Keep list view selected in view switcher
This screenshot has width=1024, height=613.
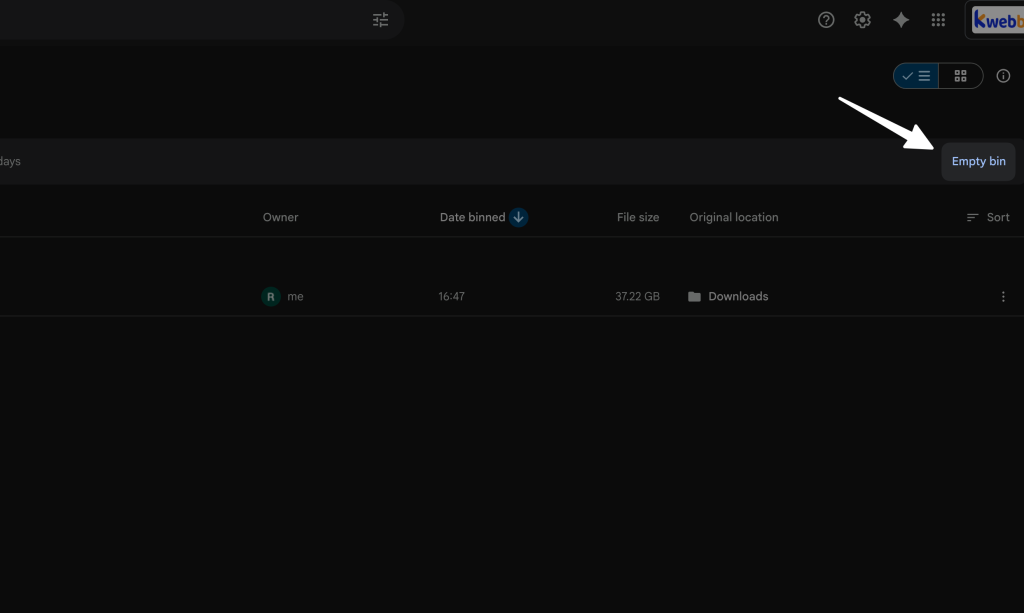pos(916,75)
